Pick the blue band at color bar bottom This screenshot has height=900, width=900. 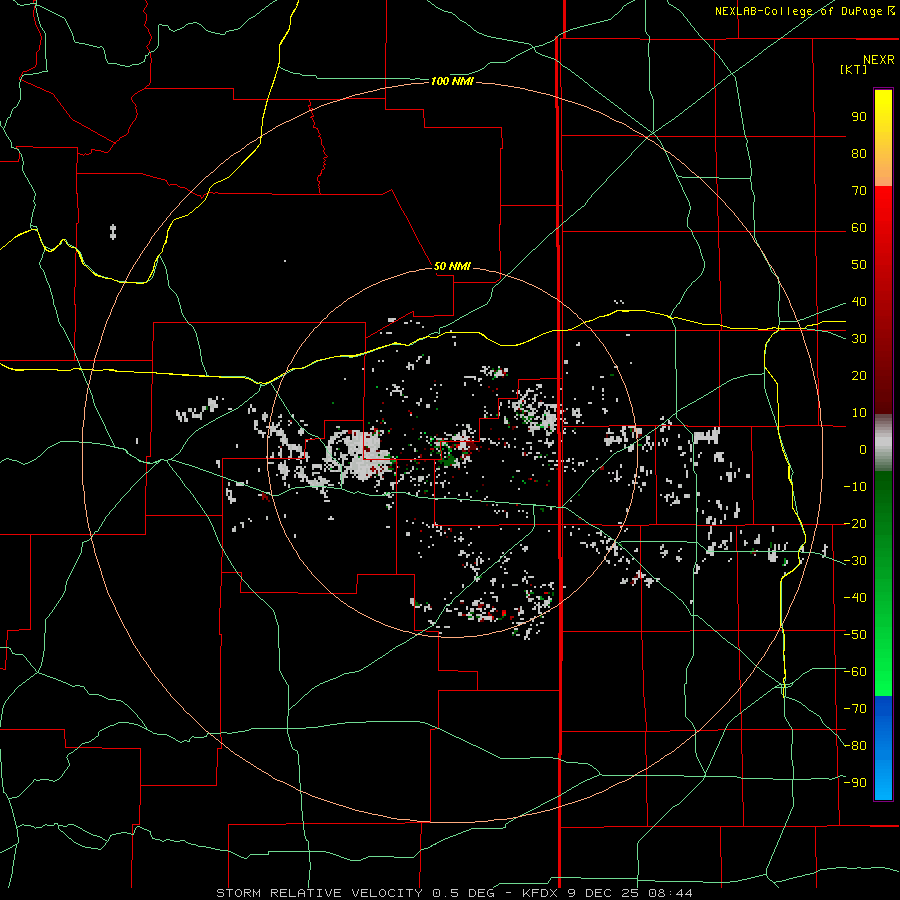(883, 748)
